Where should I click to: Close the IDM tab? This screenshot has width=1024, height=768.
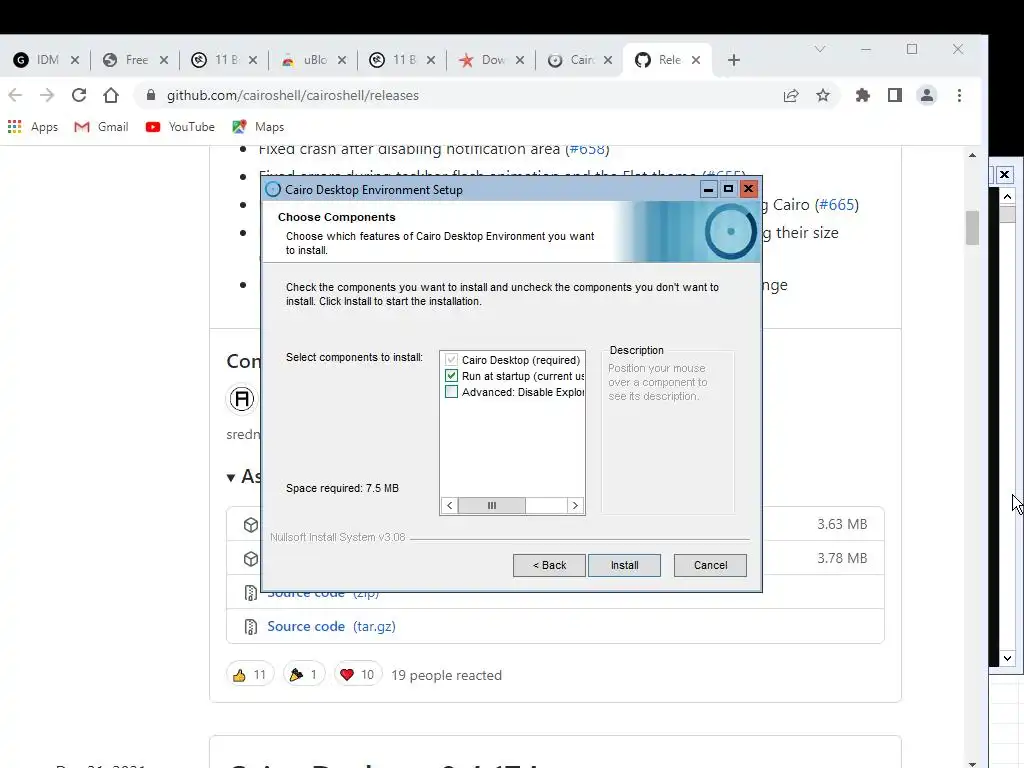coord(75,60)
